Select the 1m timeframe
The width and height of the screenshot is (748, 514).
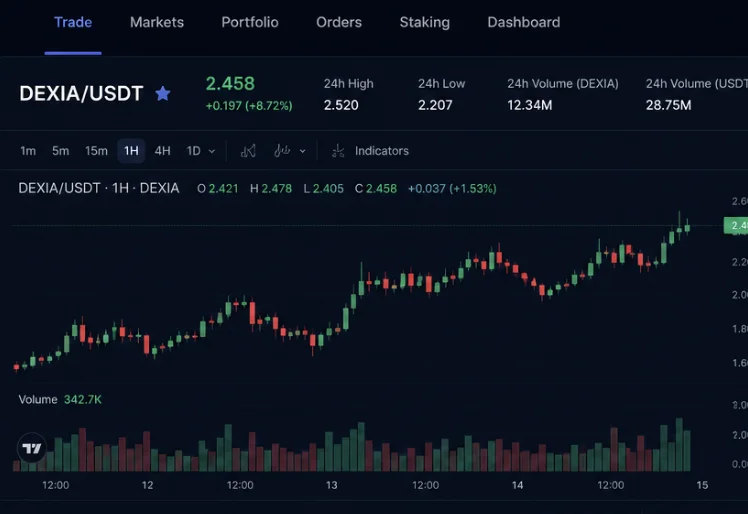28,151
